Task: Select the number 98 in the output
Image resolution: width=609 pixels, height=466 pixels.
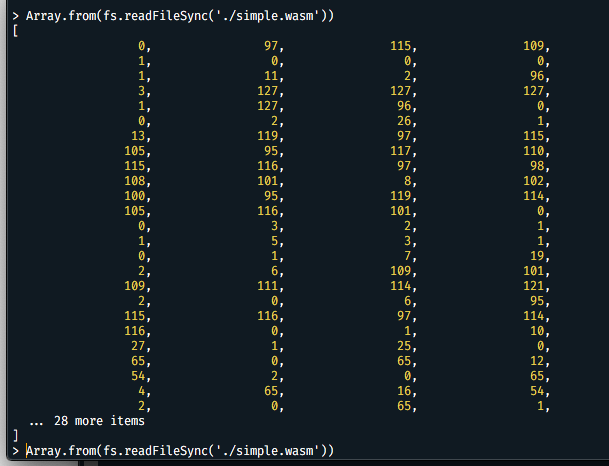Action: 540,165
